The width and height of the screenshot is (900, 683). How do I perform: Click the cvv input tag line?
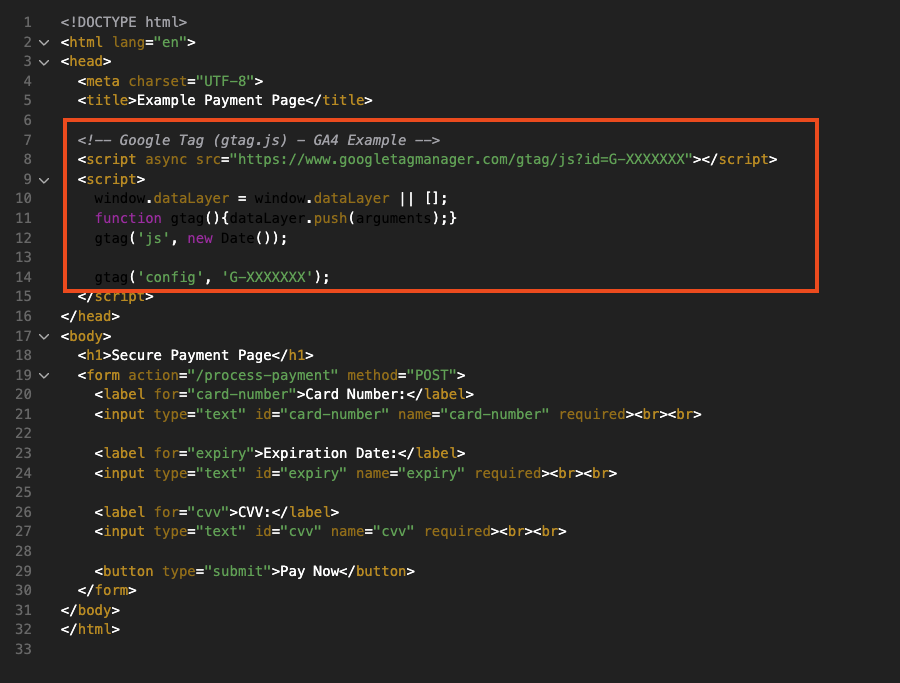[x=330, y=531]
